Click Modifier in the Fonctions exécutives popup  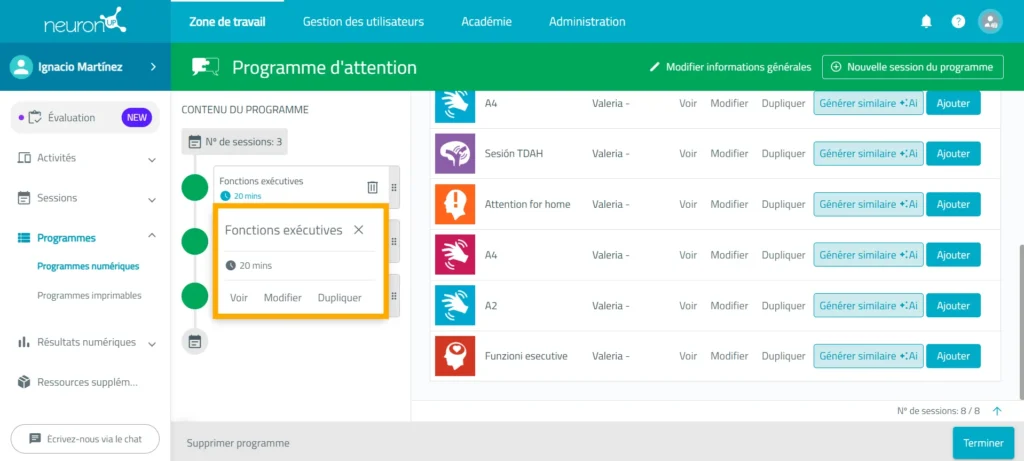[x=283, y=298]
